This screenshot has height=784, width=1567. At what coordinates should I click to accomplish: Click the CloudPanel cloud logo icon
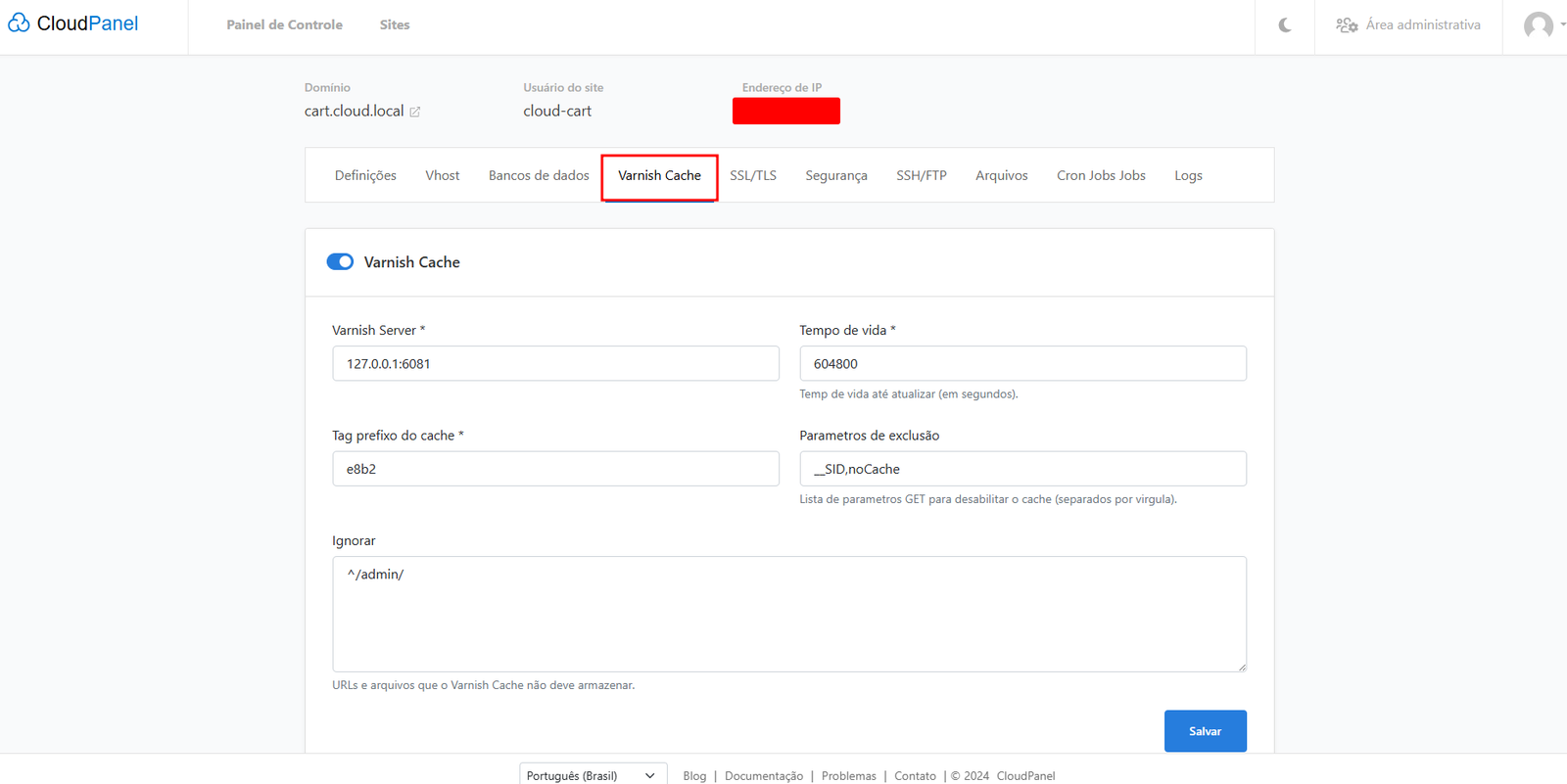coord(19,23)
